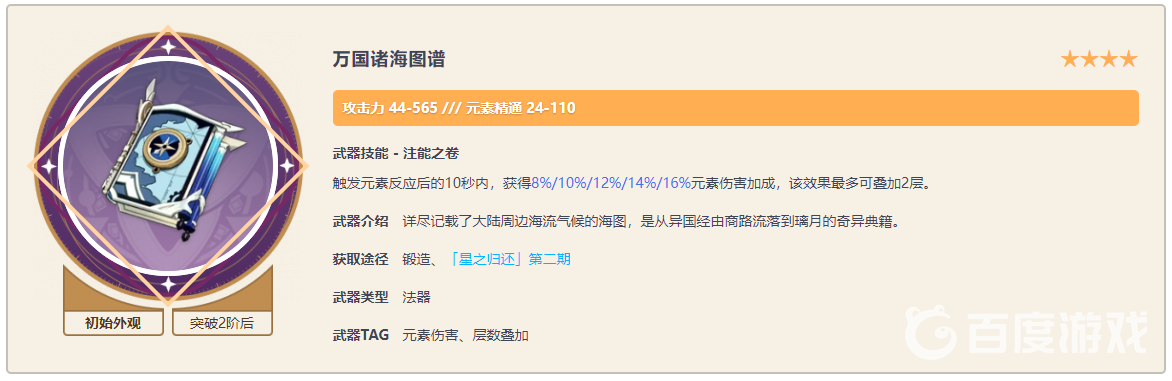
Task: Click the 武器技能 - 注能之卷 heading
Action: point(395,154)
